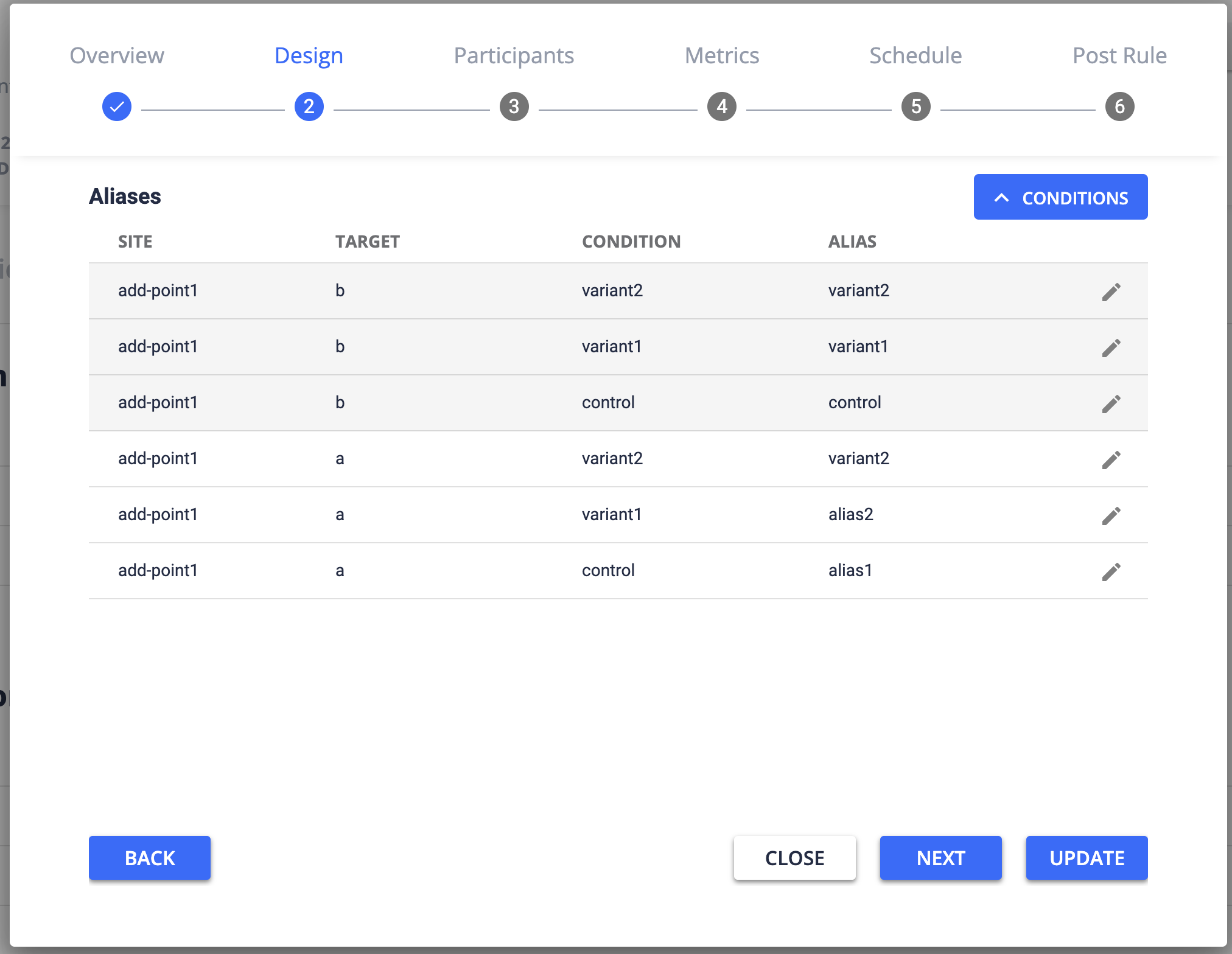Edit the alias2 entry for variant1 condition
The width and height of the screenshot is (1232, 954).
tap(1111, 515)
